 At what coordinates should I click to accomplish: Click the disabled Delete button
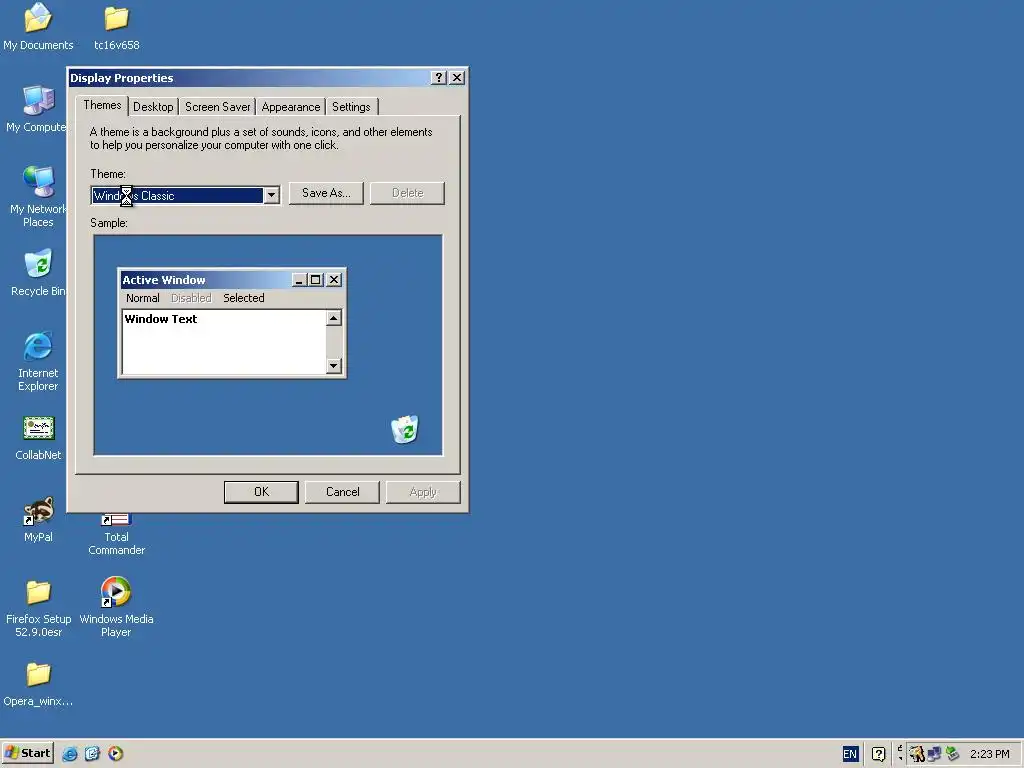[408, 193]
